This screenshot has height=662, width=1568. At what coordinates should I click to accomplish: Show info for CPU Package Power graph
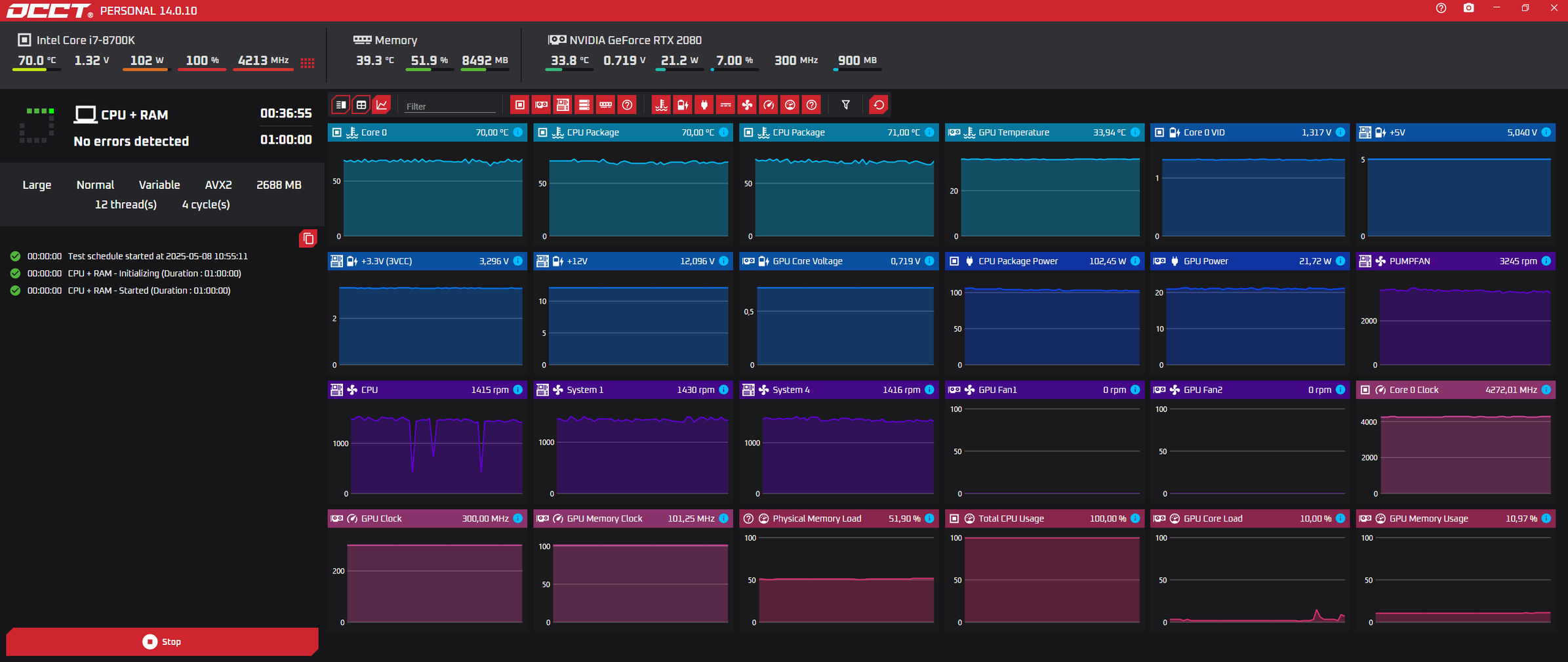pos(1135,261)
